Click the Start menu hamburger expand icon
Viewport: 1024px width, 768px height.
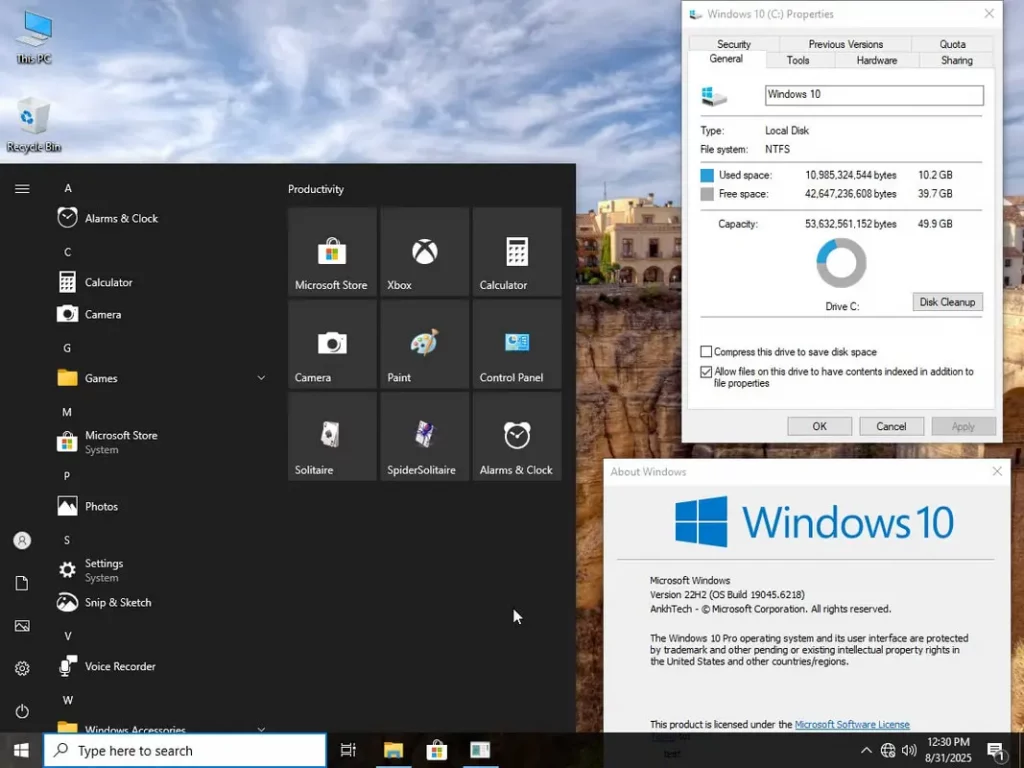pyautogui.click(x=22, y=189)
